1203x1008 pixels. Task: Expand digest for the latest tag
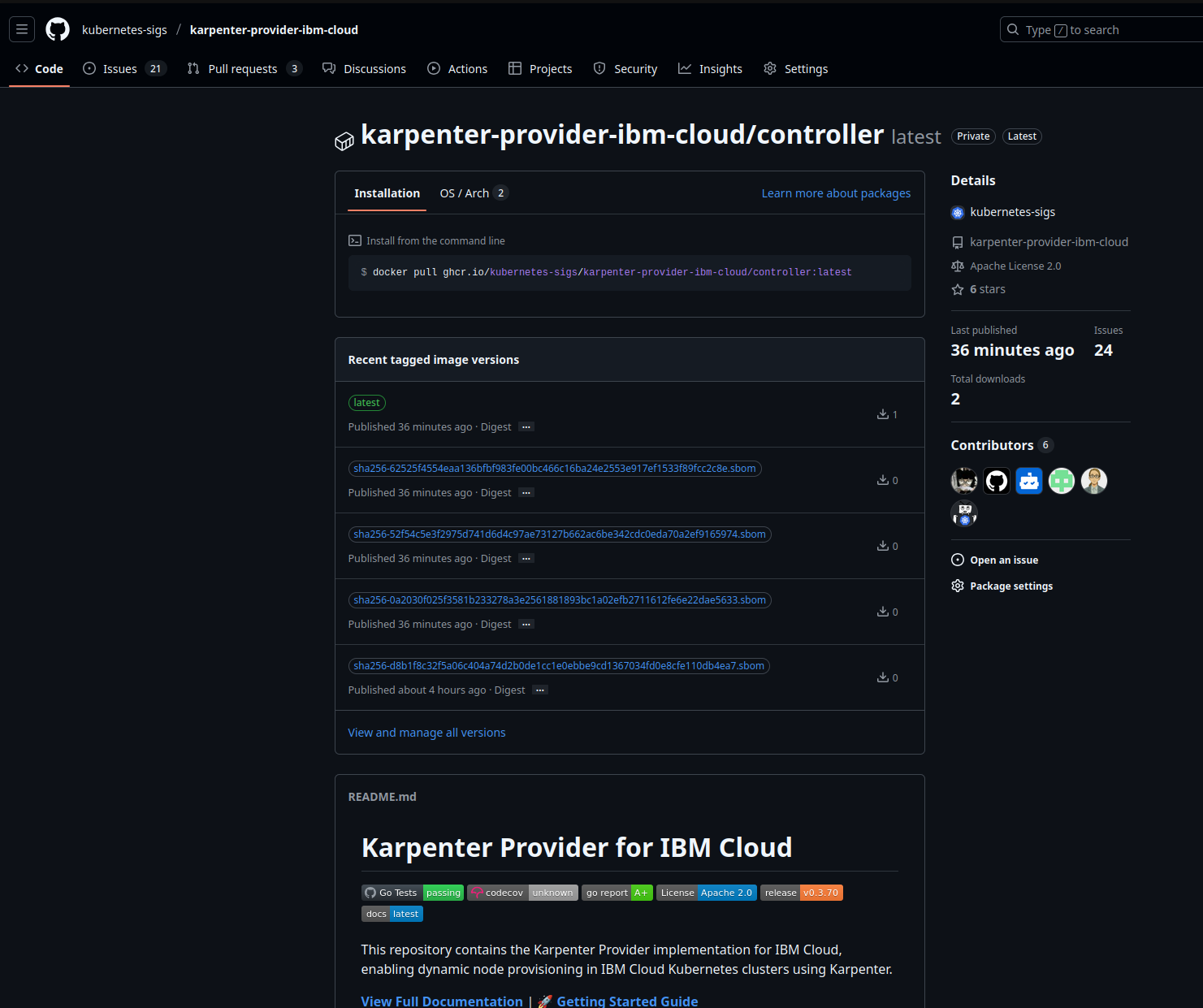526,427
